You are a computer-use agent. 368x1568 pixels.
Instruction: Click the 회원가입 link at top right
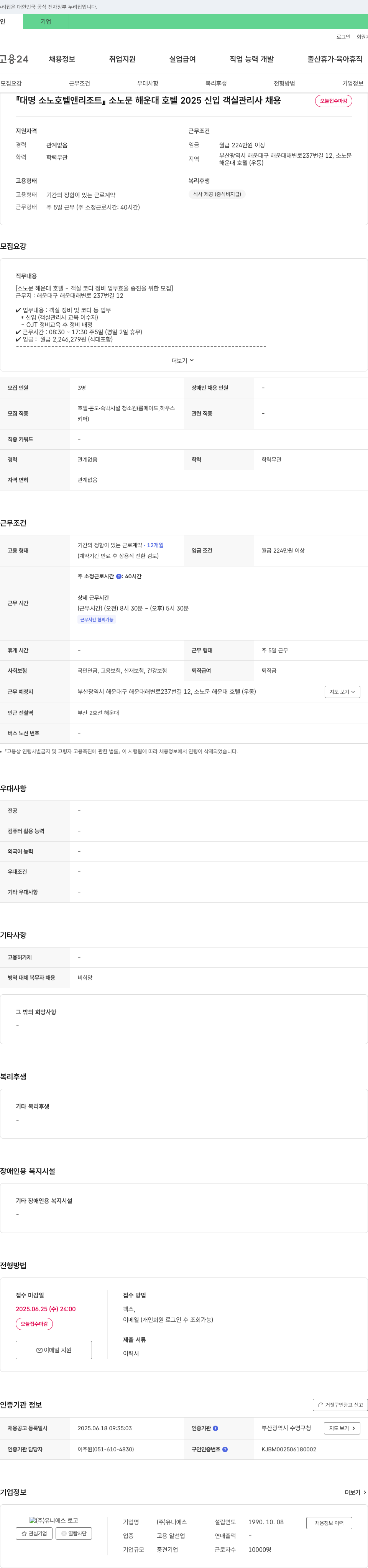point(362,37)
